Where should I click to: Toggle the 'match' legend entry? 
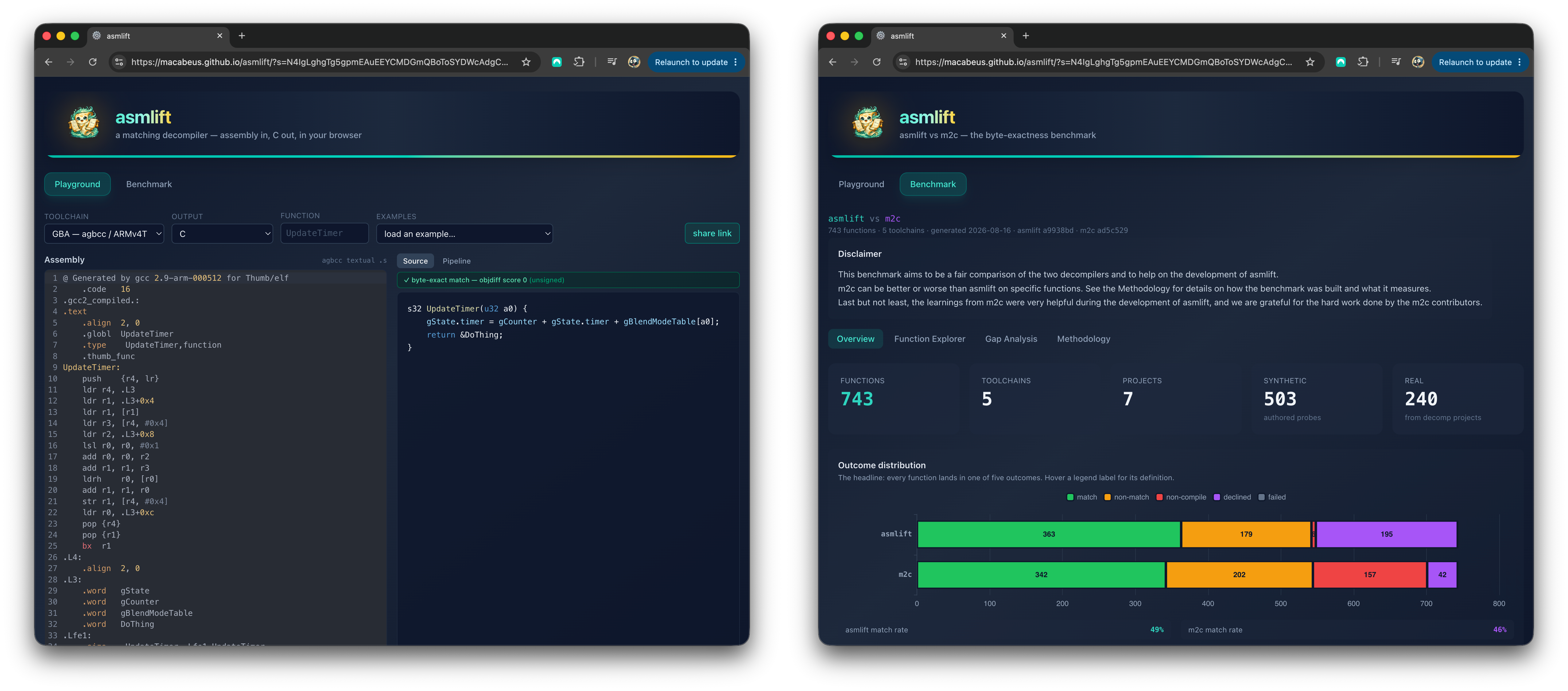[x=1082, y=497]
